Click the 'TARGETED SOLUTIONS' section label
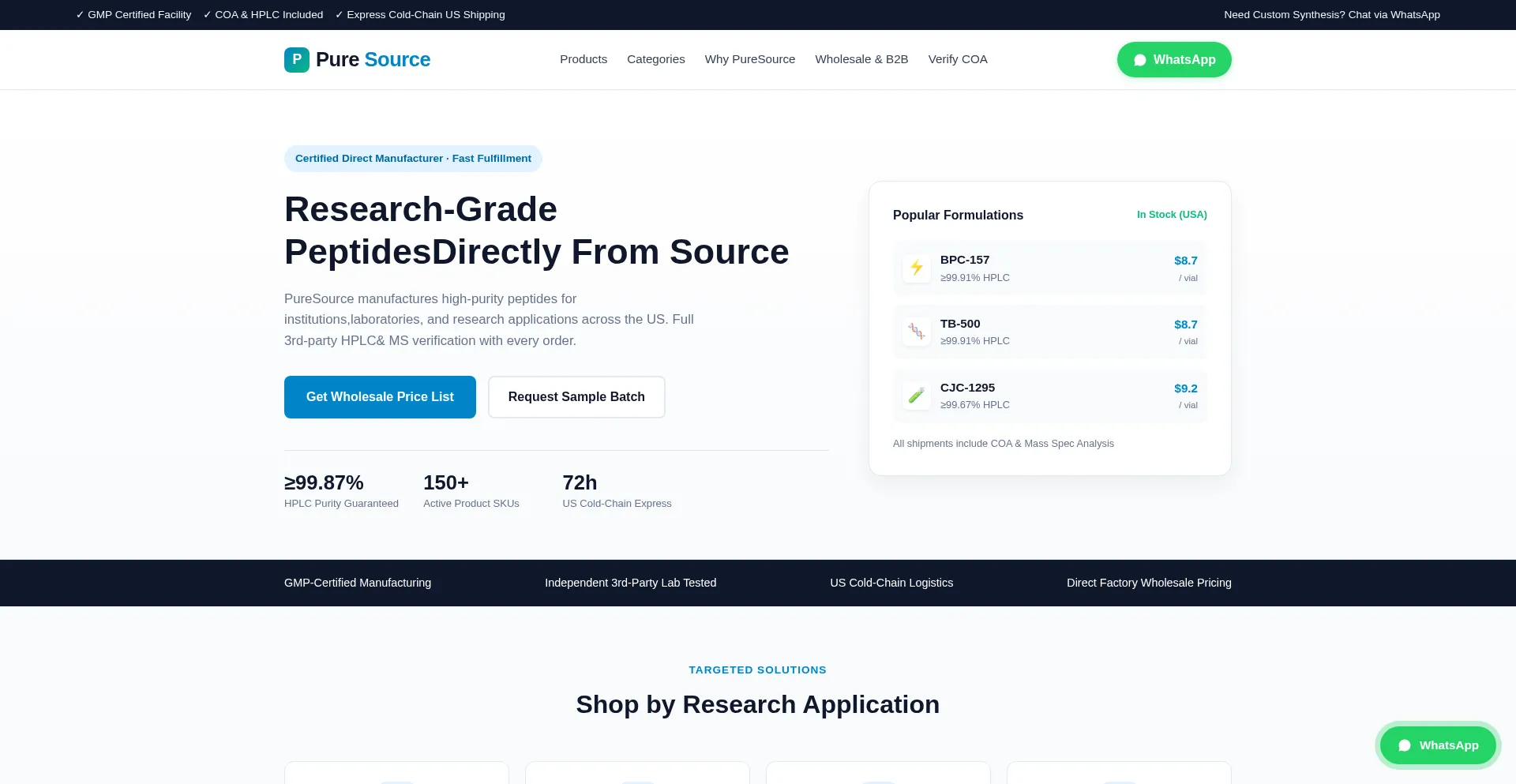Screen dimensions: 1516x784 758,670
